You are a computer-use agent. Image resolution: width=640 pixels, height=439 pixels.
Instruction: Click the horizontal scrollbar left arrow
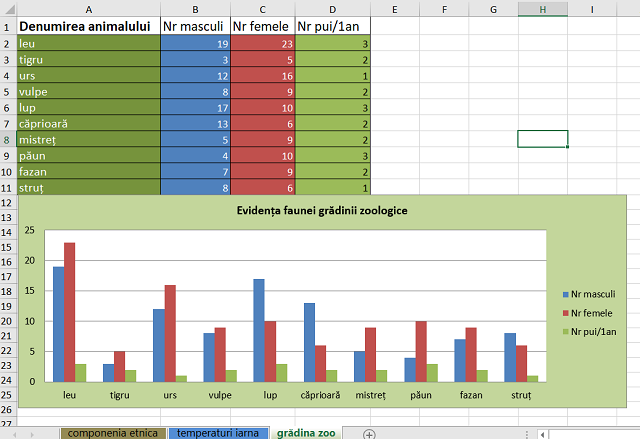[540, 433]
